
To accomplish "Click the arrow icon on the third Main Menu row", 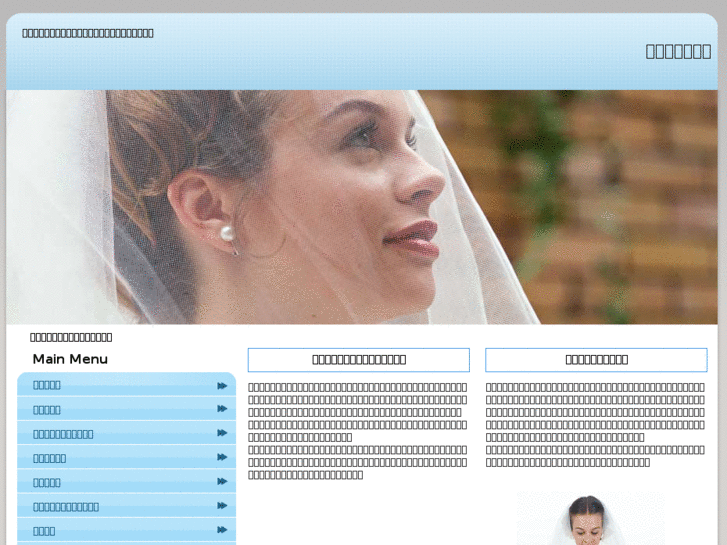I will tap(222, 433).
